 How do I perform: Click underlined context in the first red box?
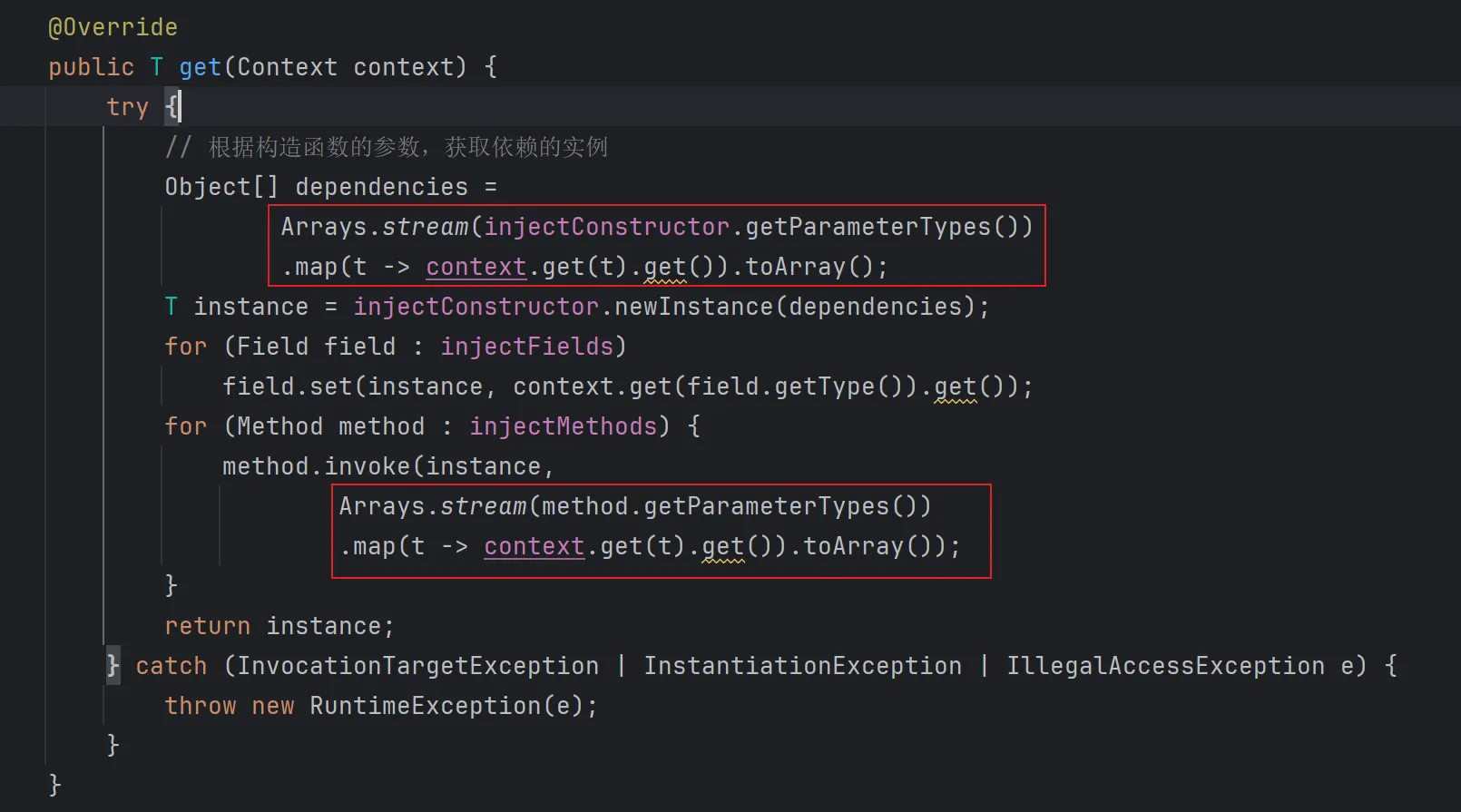click(x=476, y=267)
